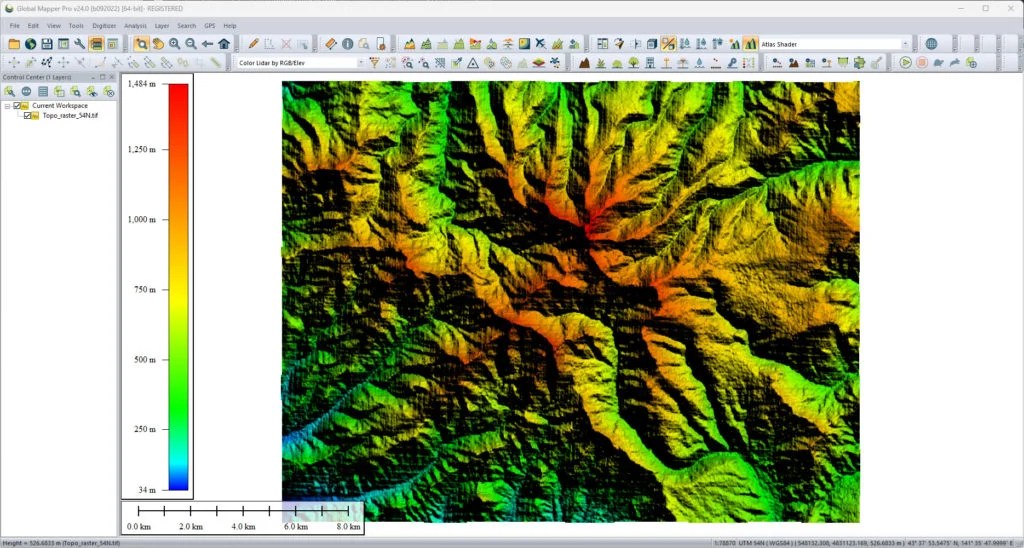
Task: Open Color Lidar by RGB/Elev dropdown
Action: click(360, 63)
